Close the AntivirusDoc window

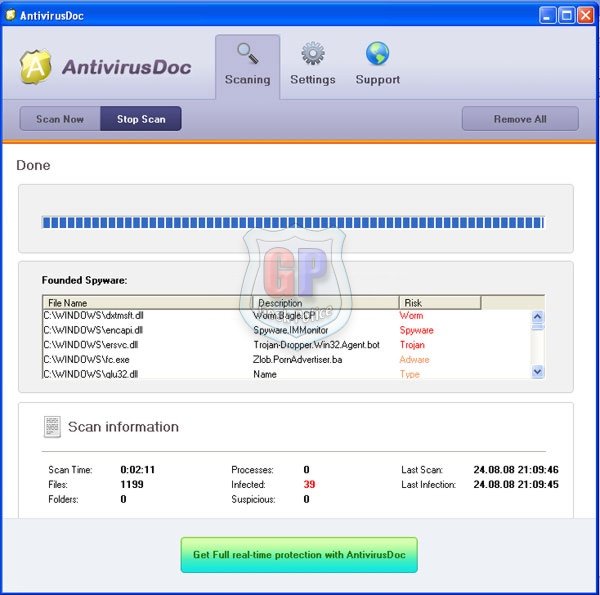coord(585,16)
